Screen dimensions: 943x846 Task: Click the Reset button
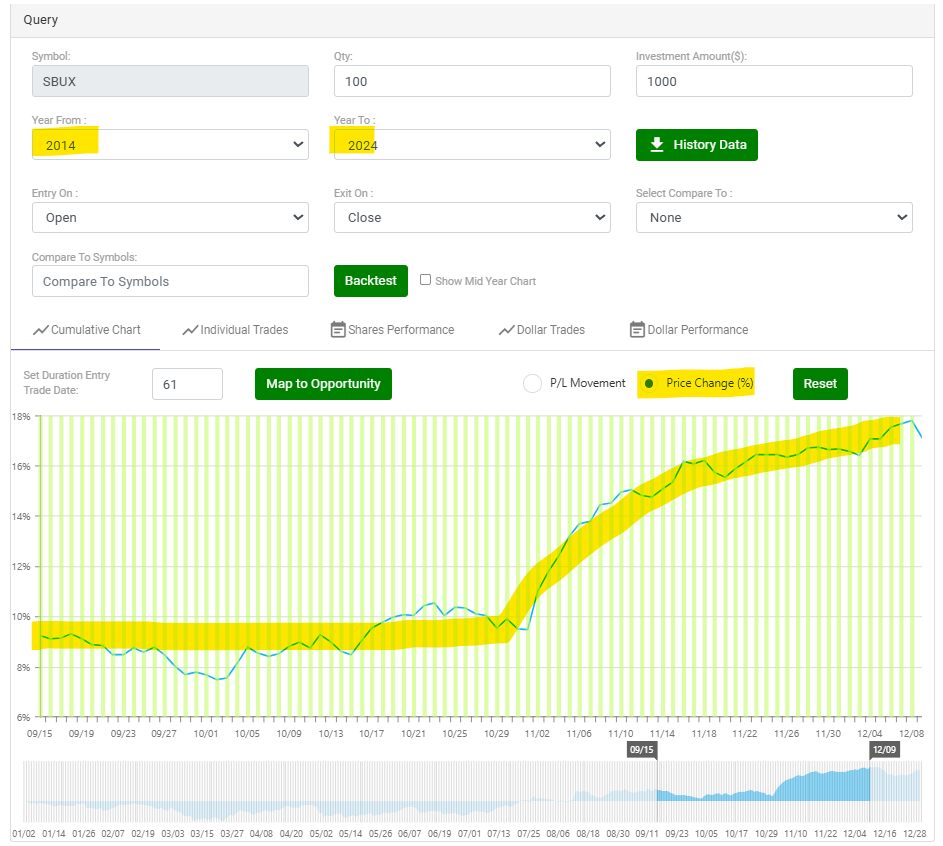tap(820, 384)
